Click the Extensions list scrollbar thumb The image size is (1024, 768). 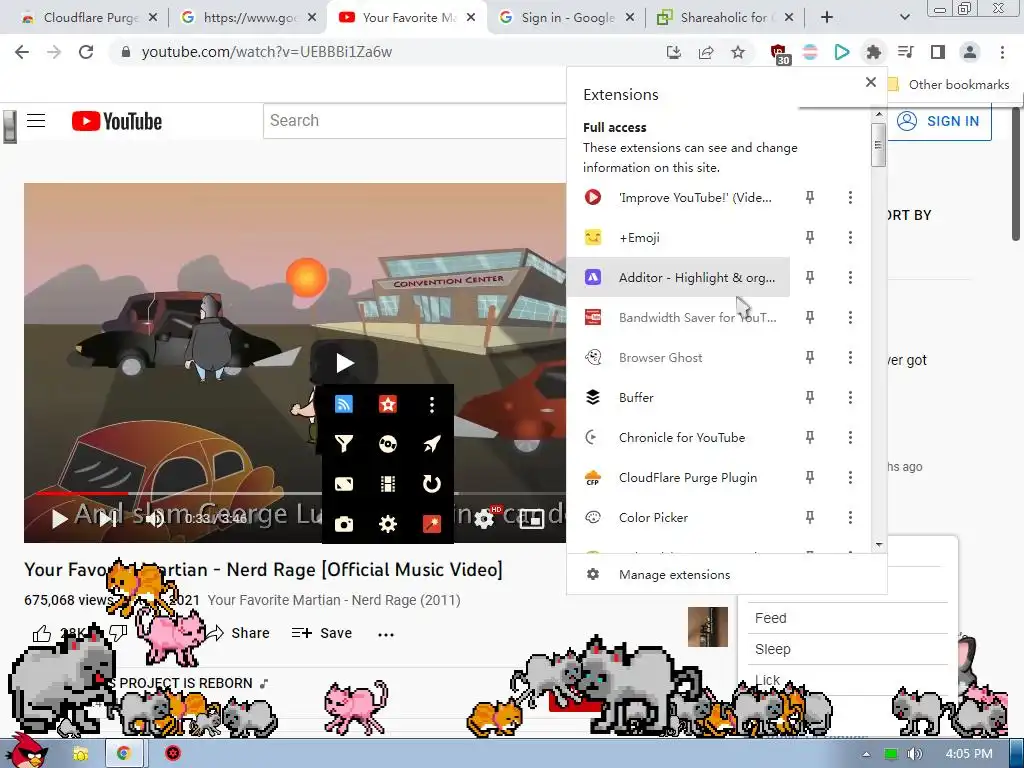coord(878,144)
